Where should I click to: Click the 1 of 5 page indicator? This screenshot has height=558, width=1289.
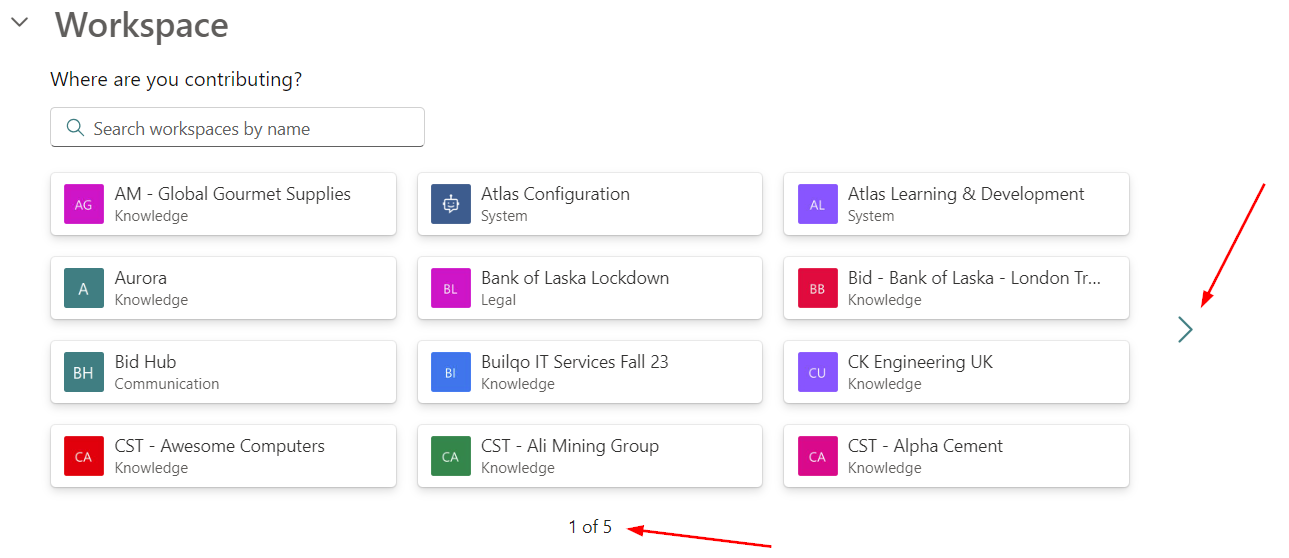click(590, 526)
